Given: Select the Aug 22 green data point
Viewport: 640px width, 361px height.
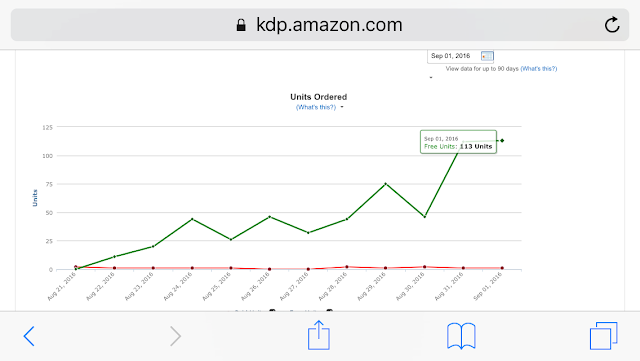Looking at the screenshot, I should pyautogui.click(x=114, y=256).
